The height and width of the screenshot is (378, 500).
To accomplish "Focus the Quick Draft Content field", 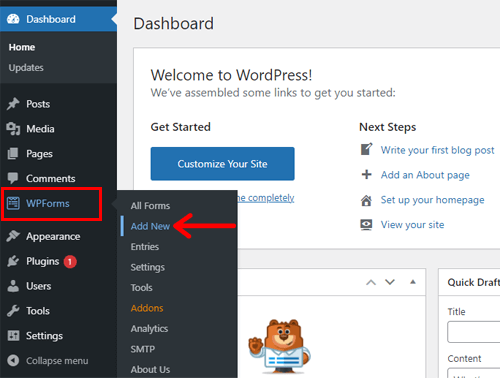I will tap(473, 373).
